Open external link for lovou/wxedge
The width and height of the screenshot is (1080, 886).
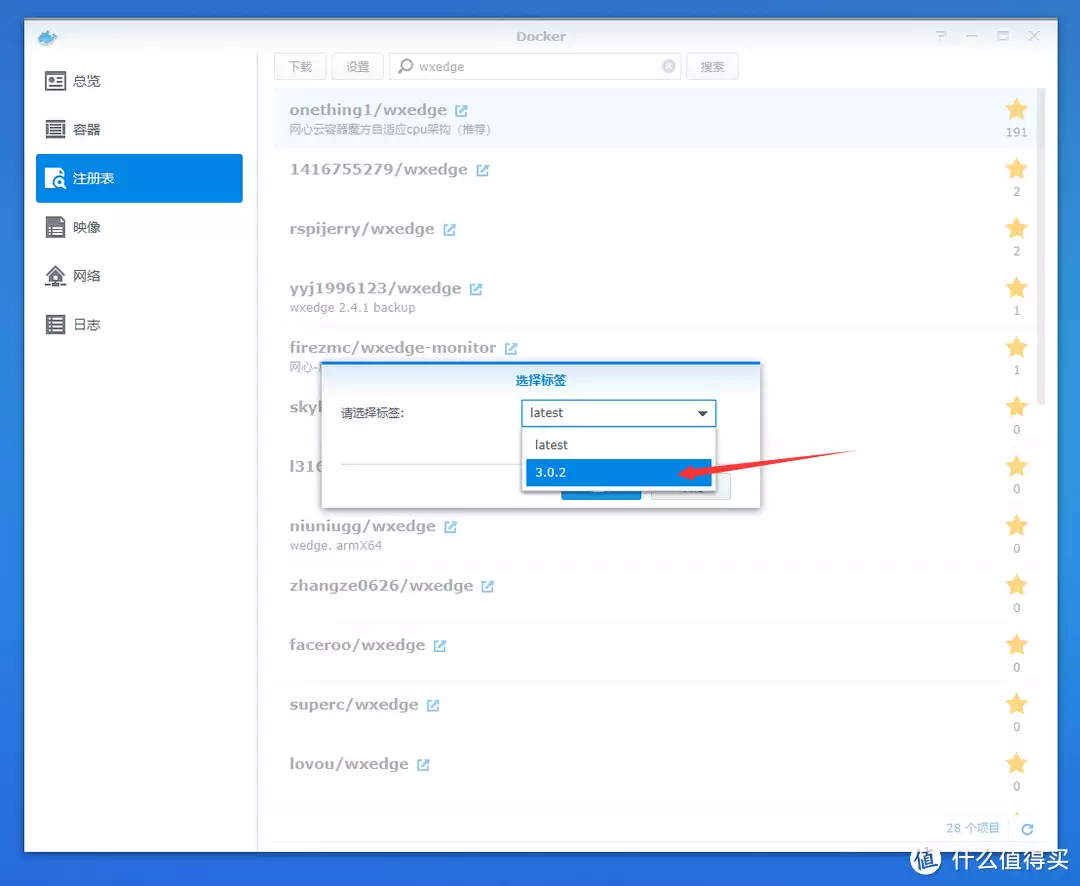424,765
